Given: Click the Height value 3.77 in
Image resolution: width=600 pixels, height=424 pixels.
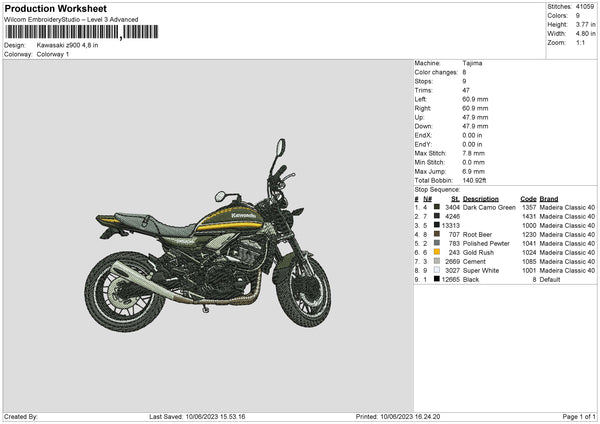Looking at the screenshot, I should pyautogui.click(x=585, y=24).
